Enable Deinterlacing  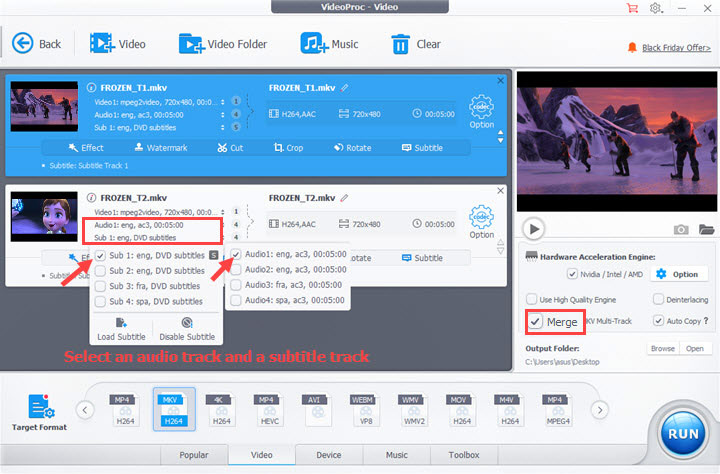click(658, 299)
